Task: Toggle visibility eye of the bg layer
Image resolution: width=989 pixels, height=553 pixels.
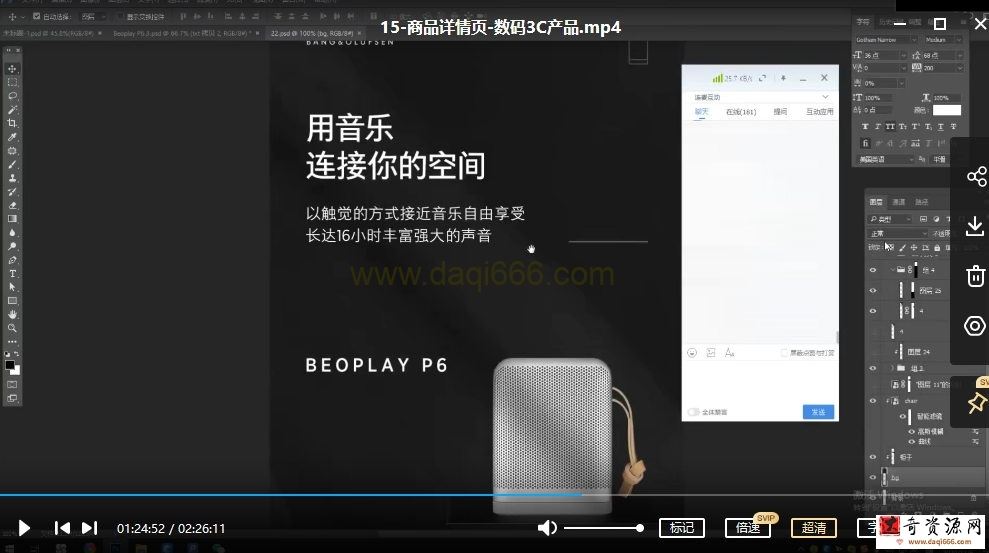Action: (873, 477)
